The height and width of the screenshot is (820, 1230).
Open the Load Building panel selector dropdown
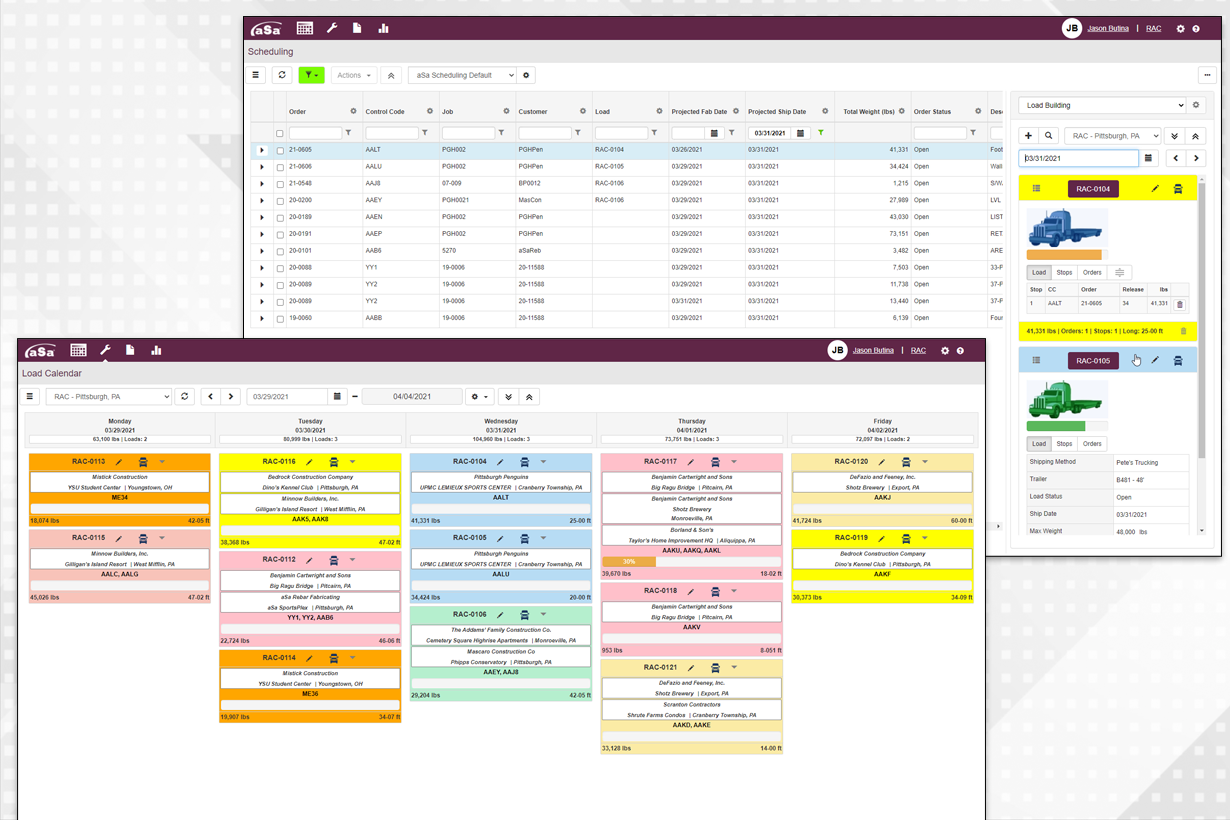[x=1101, y=105]
